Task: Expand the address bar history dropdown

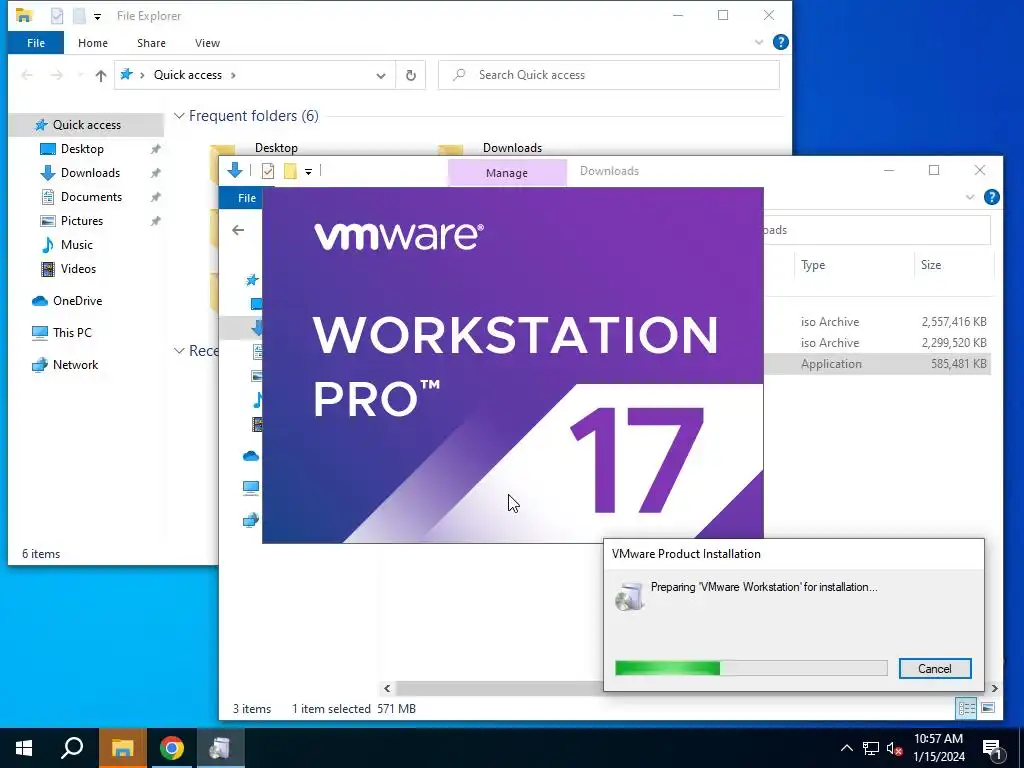Action: click(381, 75)
